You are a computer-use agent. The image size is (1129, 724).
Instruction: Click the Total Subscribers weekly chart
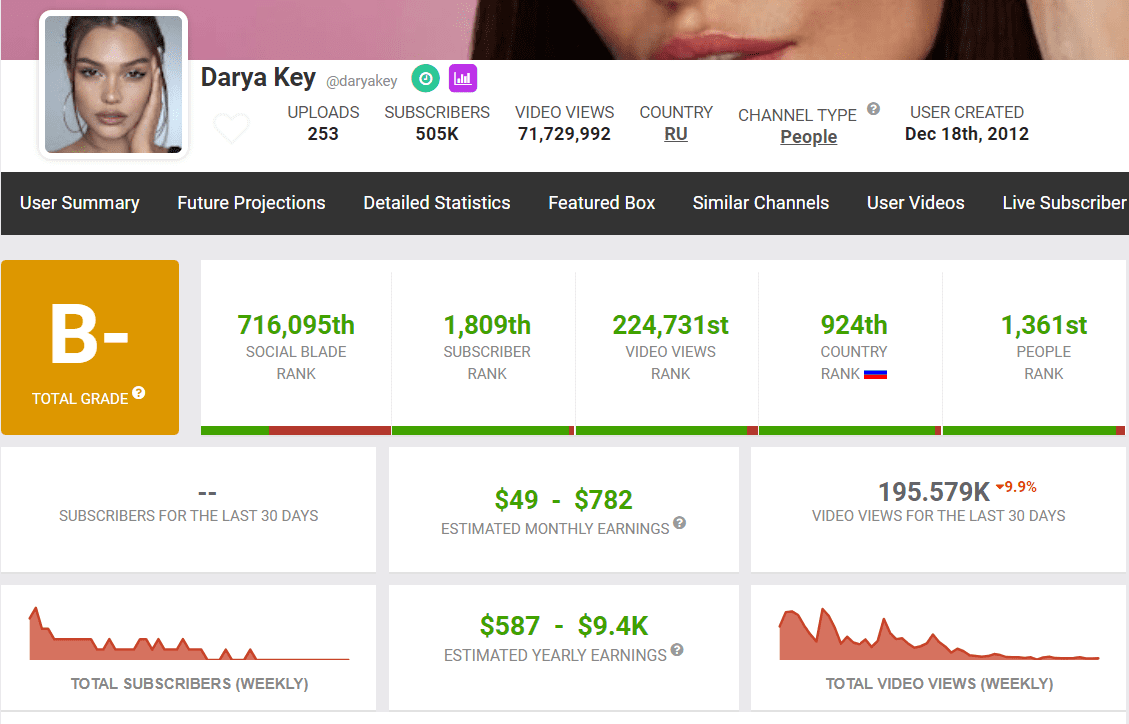[189, 633]
